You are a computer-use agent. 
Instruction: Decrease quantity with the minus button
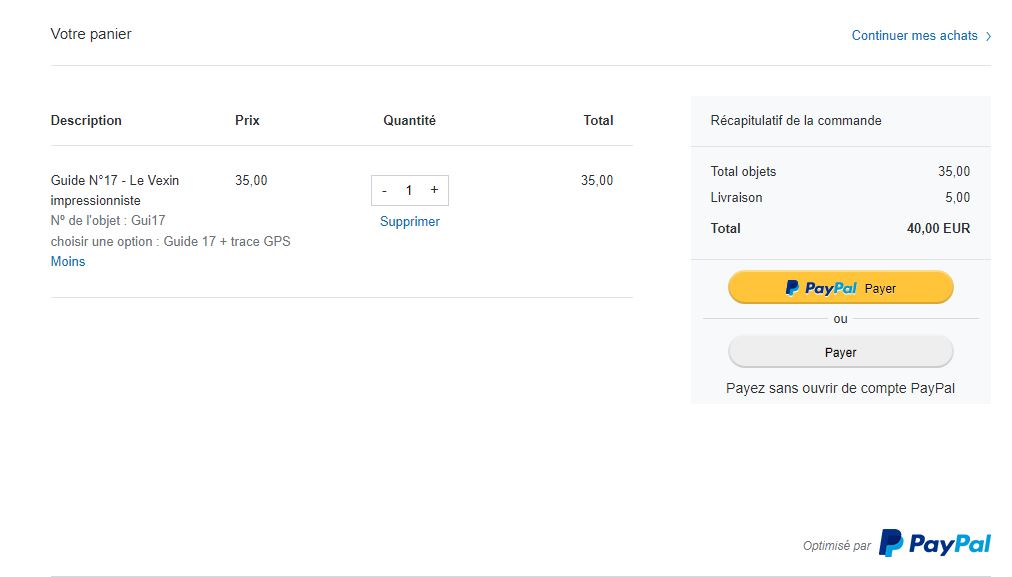[x=384, y=190]
